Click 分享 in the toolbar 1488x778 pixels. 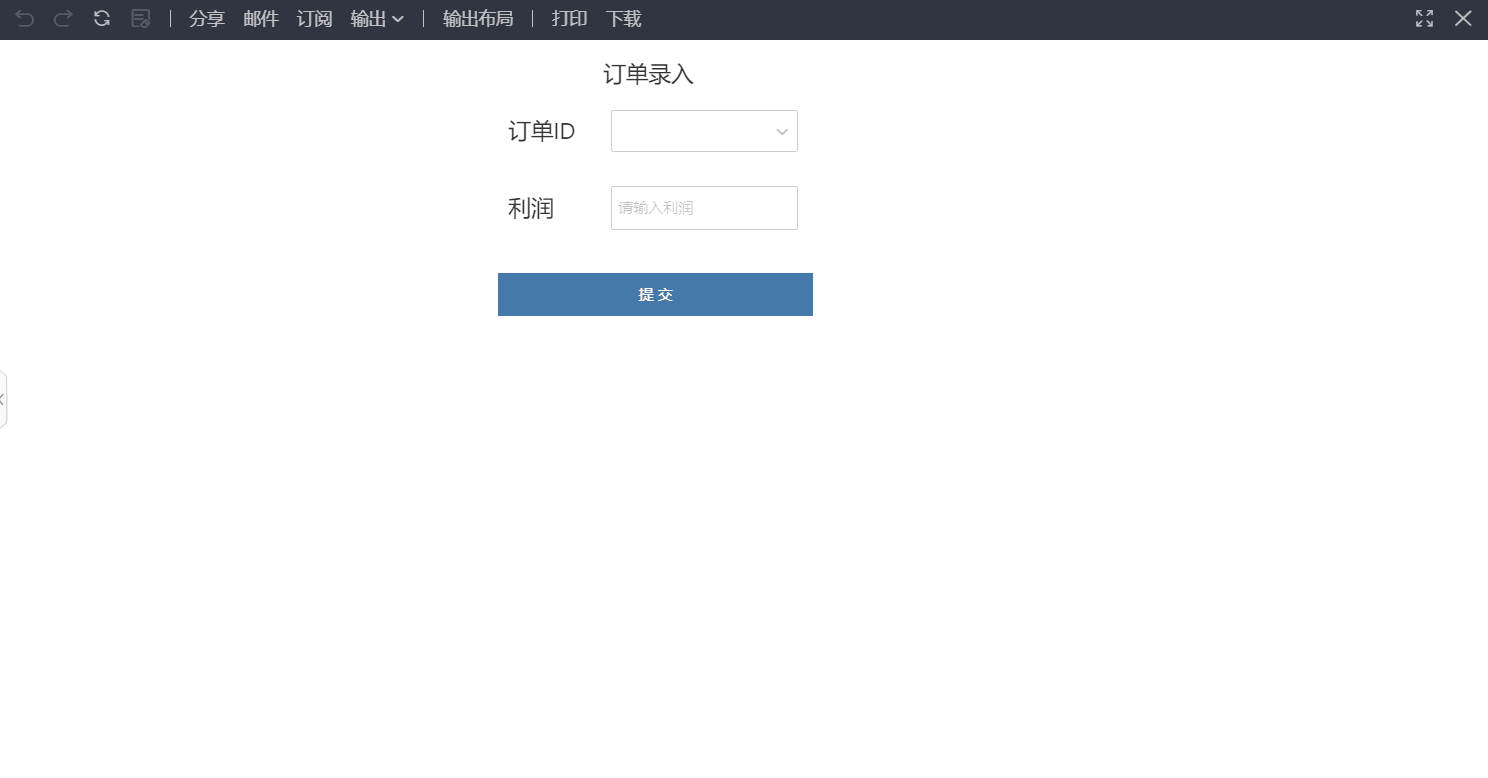(x=207, y=19)
